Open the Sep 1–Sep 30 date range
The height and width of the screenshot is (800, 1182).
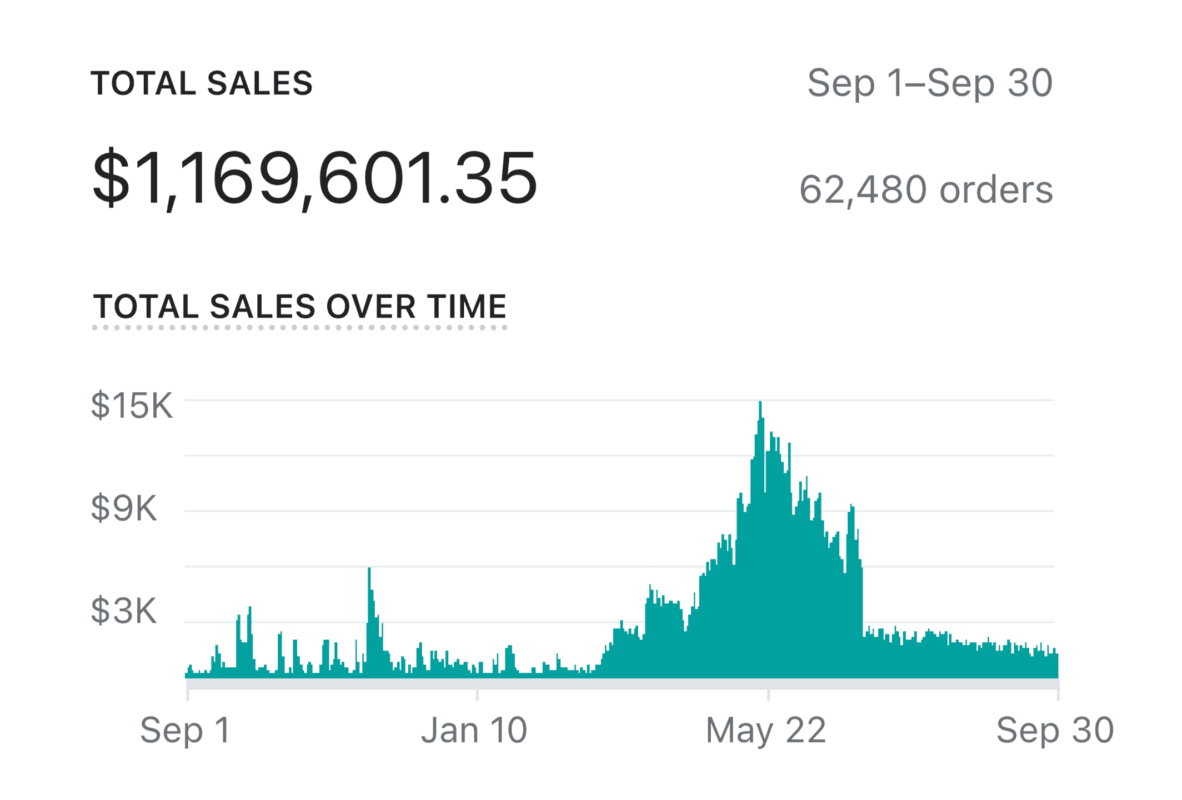[929, 84]
